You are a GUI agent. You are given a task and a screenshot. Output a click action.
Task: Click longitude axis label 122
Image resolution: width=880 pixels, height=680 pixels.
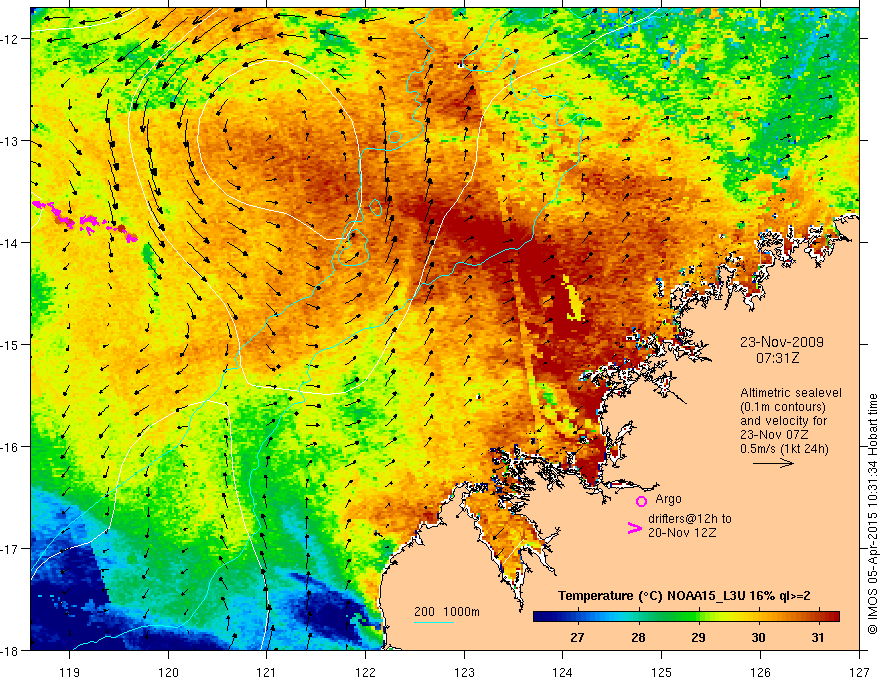(365, 672)
